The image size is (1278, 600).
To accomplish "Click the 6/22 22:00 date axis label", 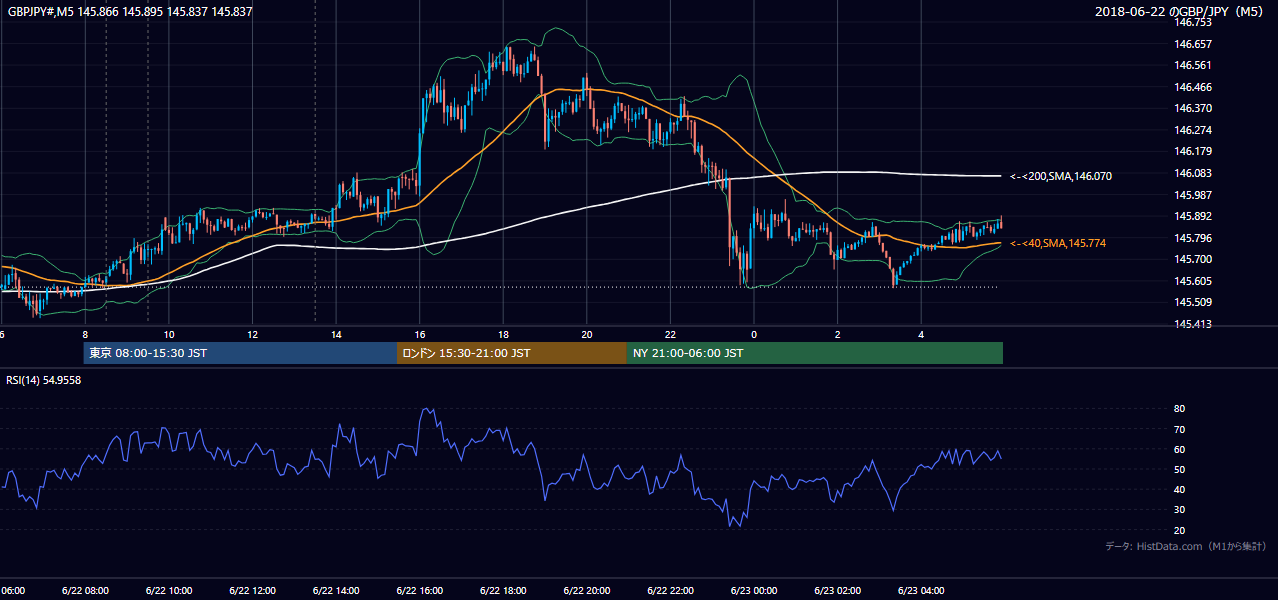I will (x=671, y=590).
